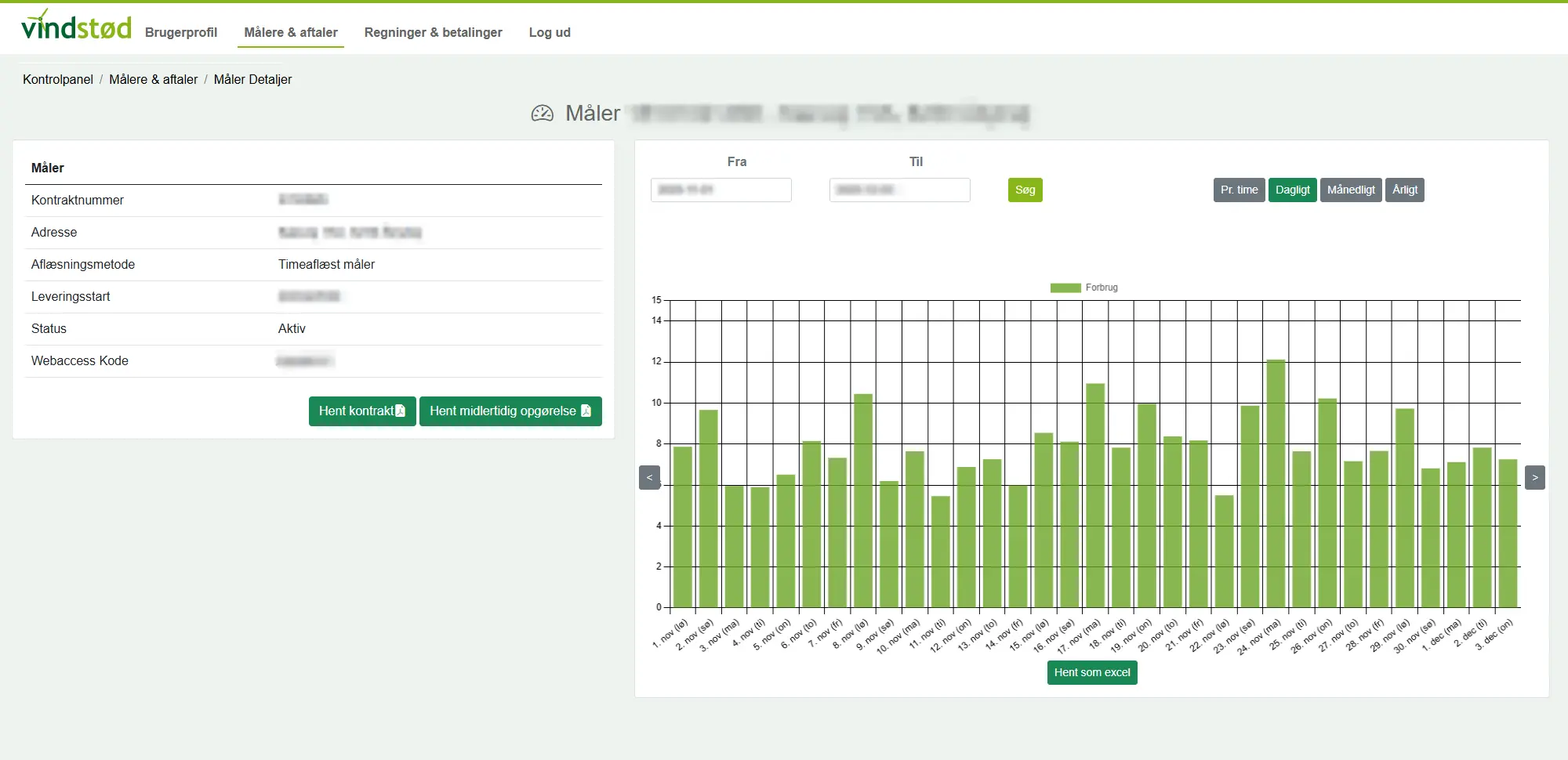
Task: Download data via Hent som excel
Action: [1091, 672]
